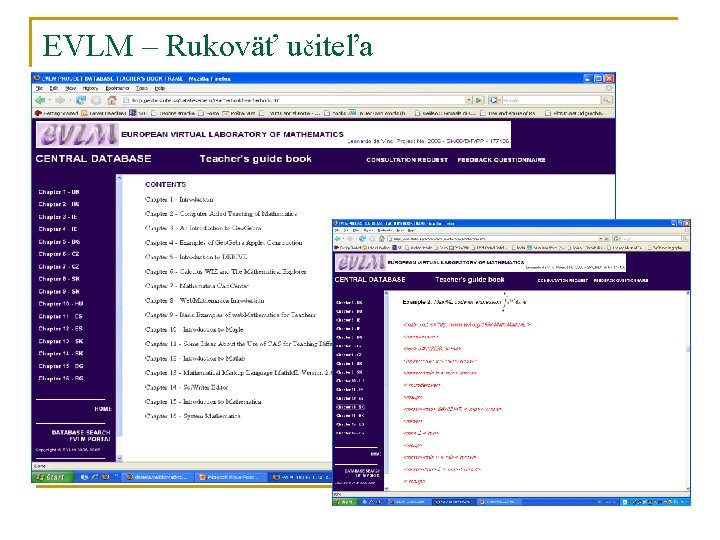This screenshot has width=720, height=540.
Task: Open Feedback Questionnaire in the small window
Action: pyautogui.click(x=620, y=280)
